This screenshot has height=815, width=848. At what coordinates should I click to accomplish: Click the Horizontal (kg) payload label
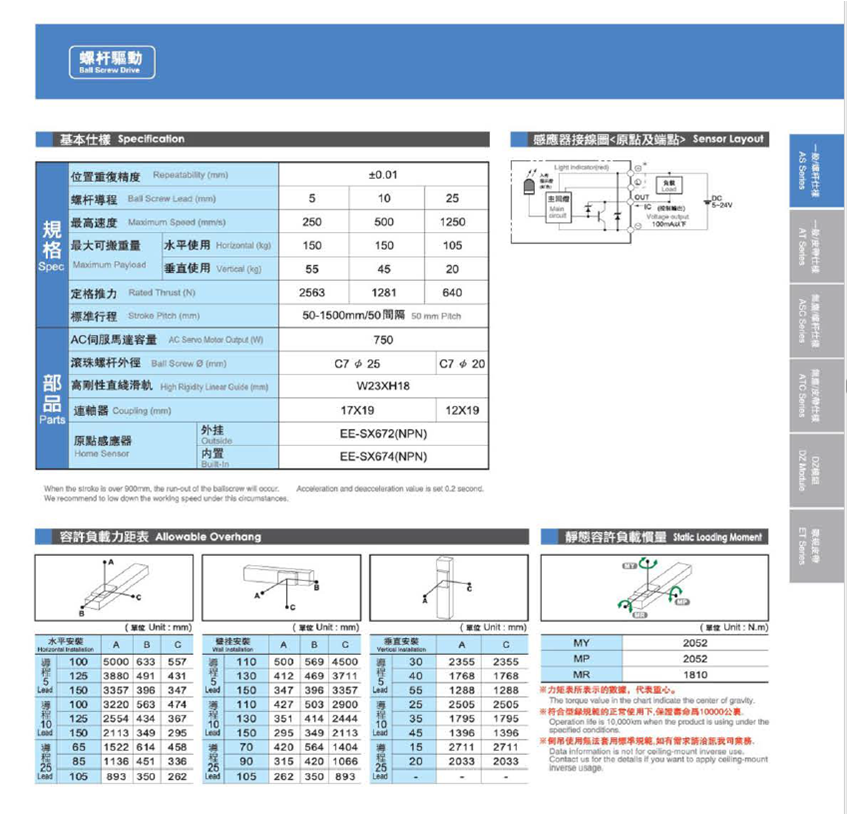point(243,245)
